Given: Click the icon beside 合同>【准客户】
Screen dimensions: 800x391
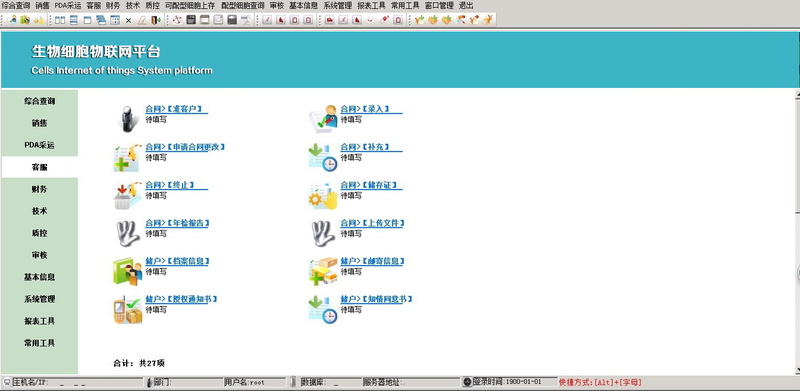Looking at the screenshot, I should (127, 119).
